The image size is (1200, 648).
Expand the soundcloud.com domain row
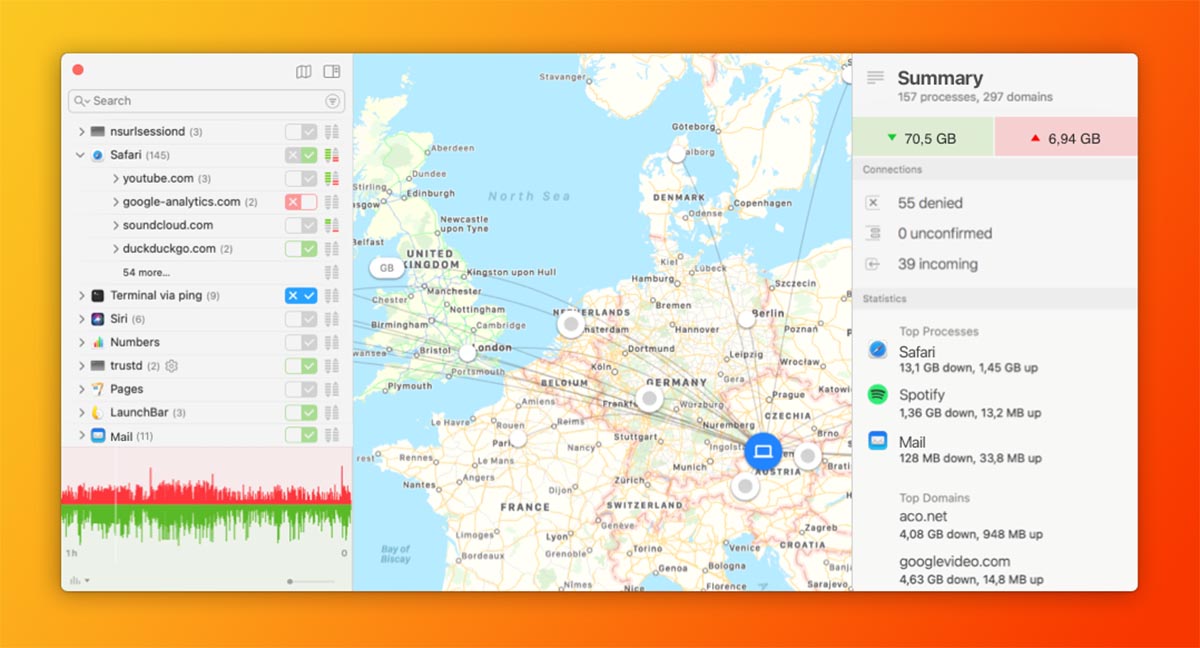tap(115, 226)
